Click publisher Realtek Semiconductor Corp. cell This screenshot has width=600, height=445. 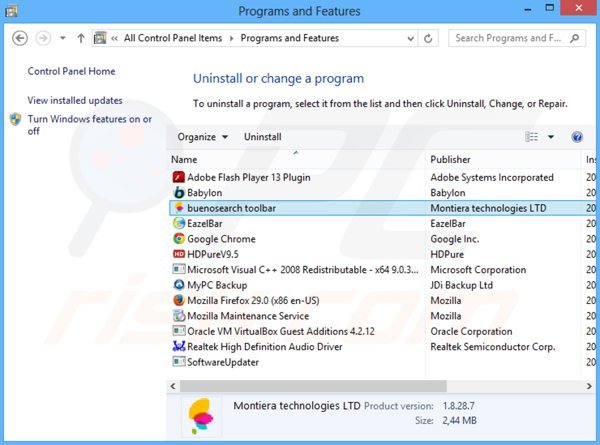(x=492, y=347)
